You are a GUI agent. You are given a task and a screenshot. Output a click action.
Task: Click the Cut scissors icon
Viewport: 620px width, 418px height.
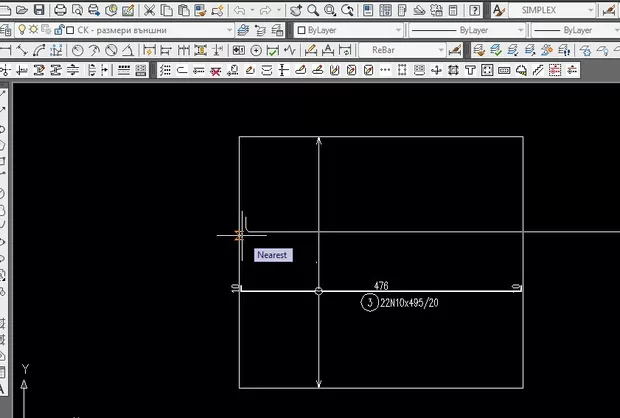tap(150, 10)
